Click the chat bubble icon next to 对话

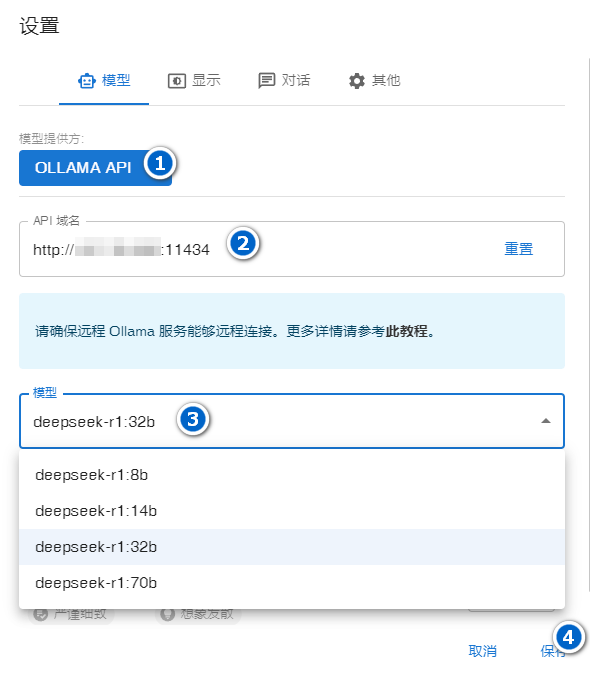pos(266,81)
